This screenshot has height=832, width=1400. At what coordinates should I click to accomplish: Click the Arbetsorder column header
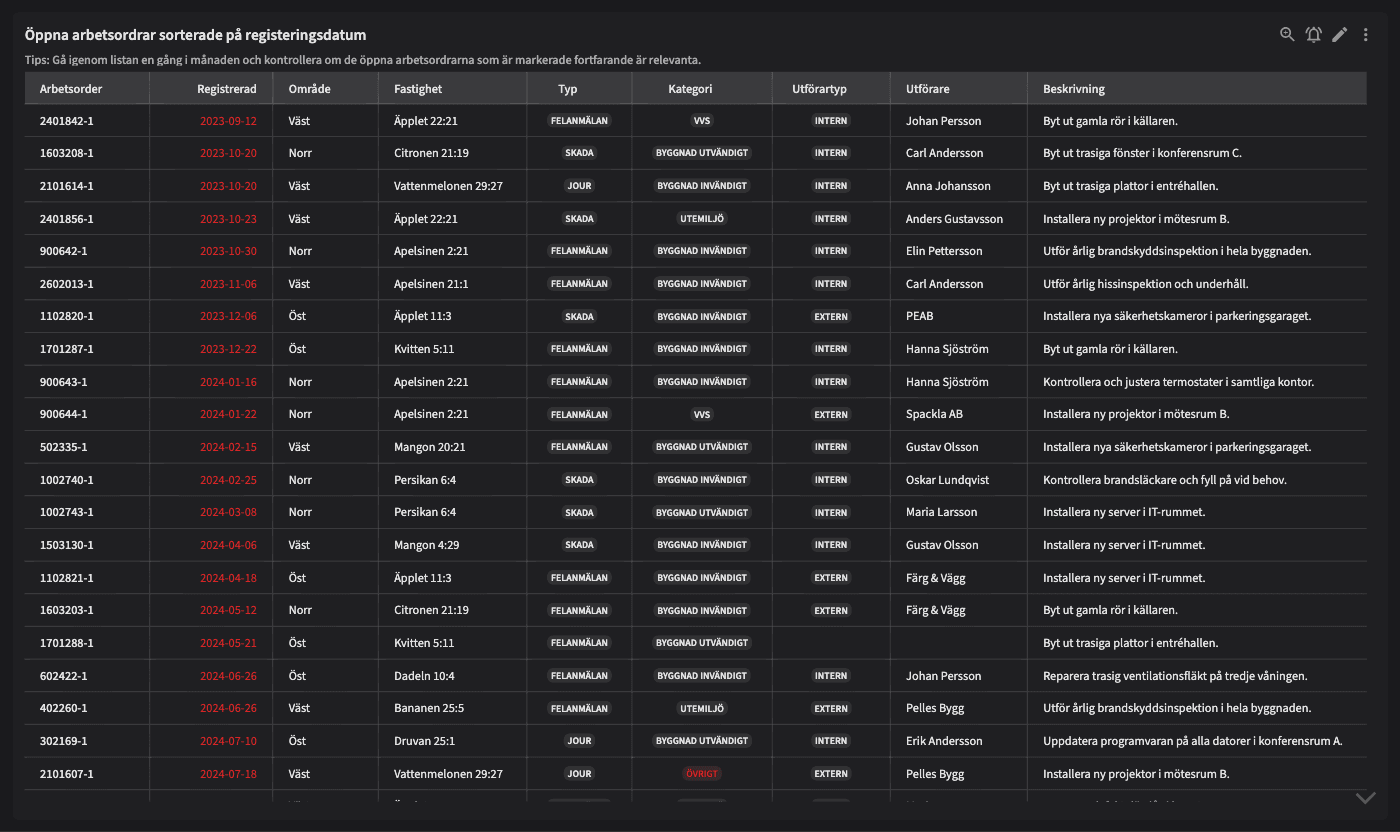(x=71, y=89)
